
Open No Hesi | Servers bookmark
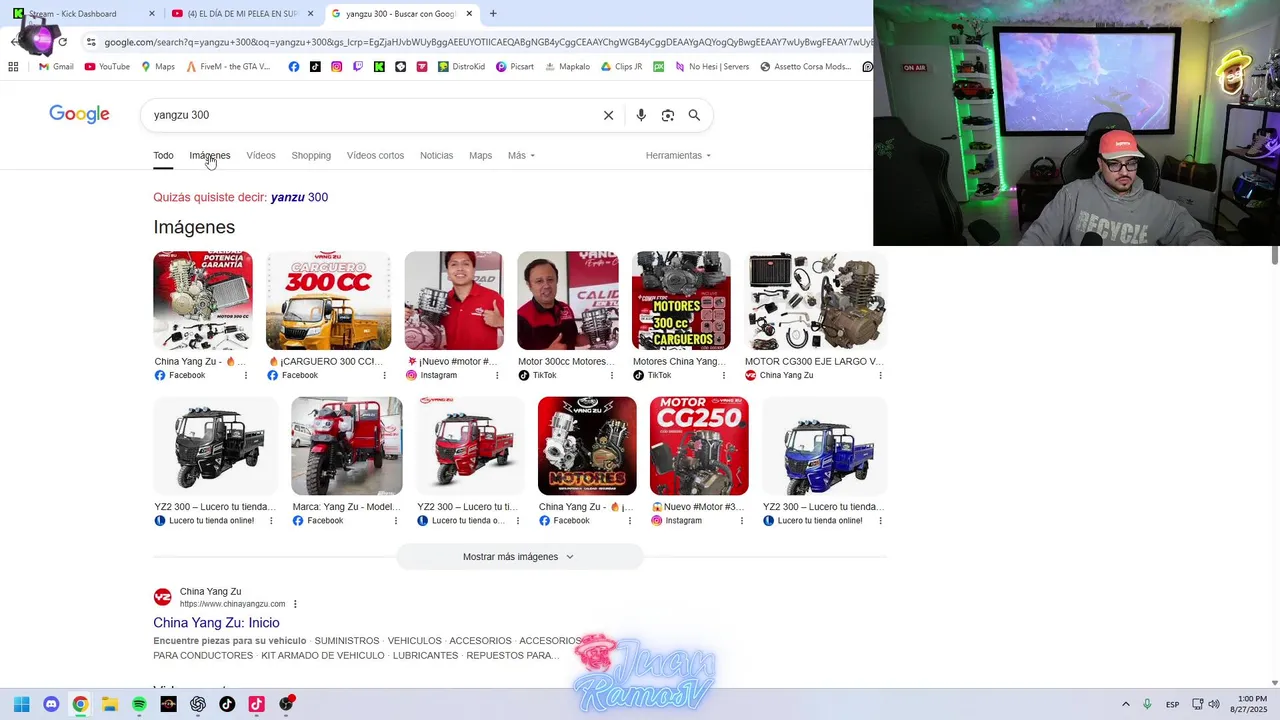(711, 67)
